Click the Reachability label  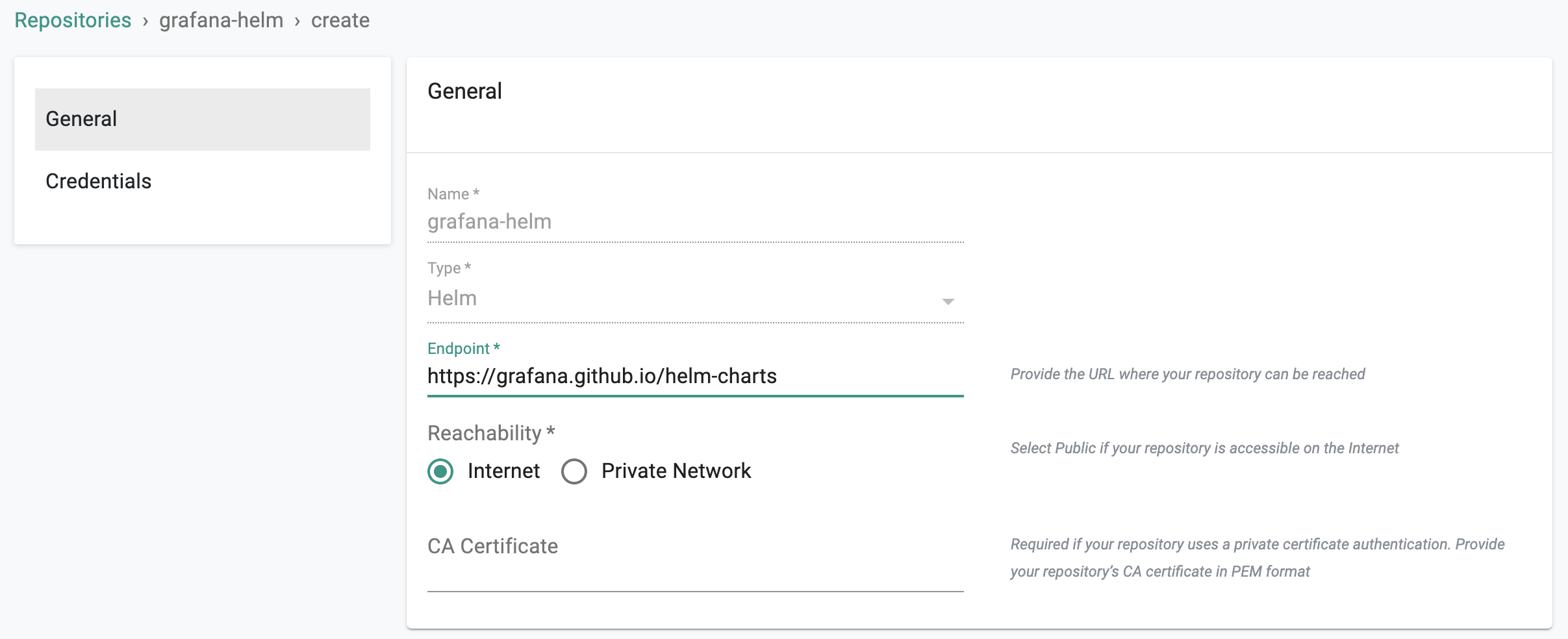coord(491,433)
